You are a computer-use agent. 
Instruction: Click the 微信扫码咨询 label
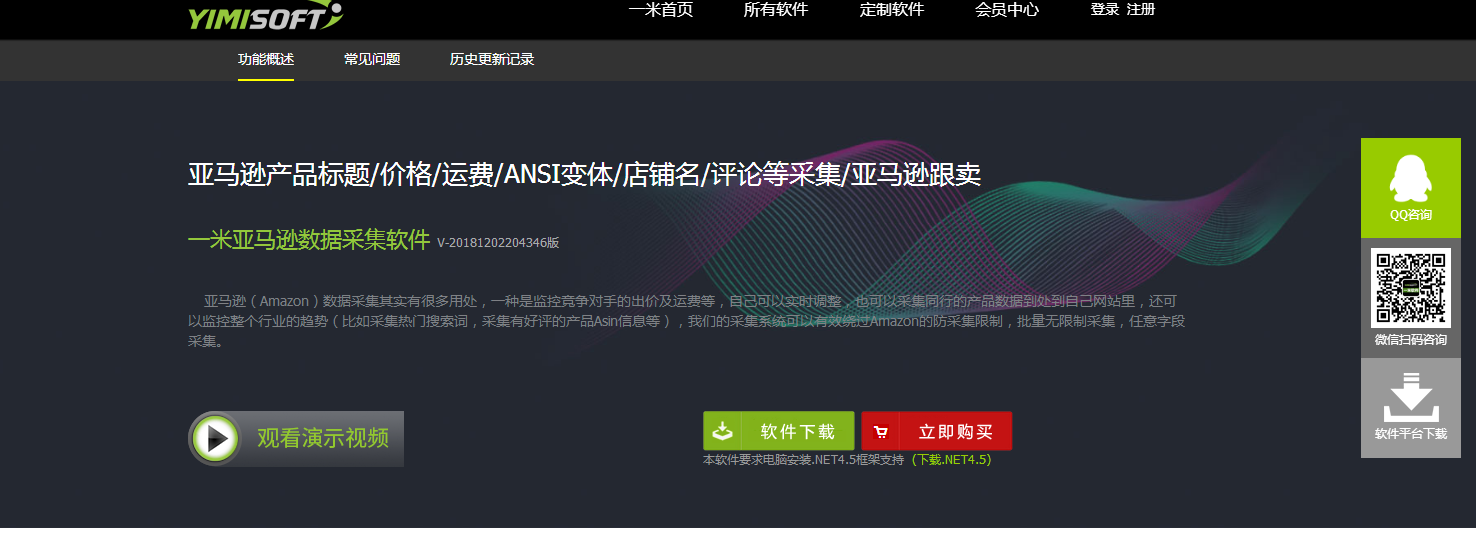pos(1411,340)
